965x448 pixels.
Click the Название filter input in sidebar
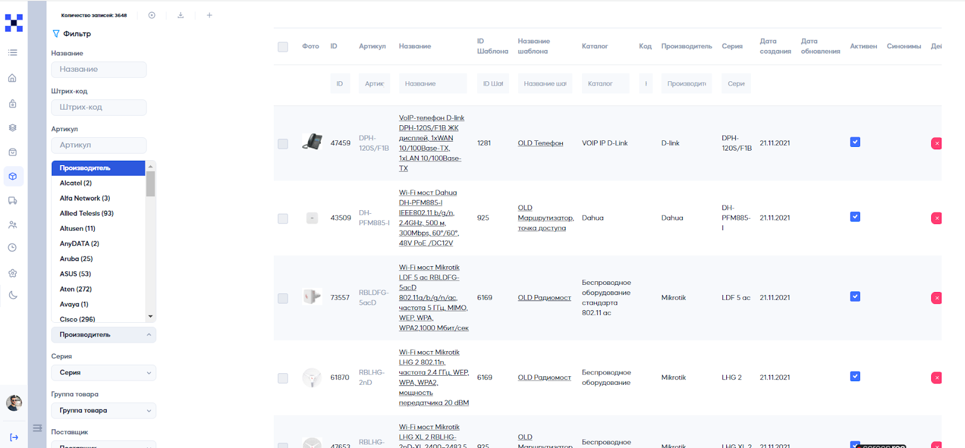pos(99,70)
